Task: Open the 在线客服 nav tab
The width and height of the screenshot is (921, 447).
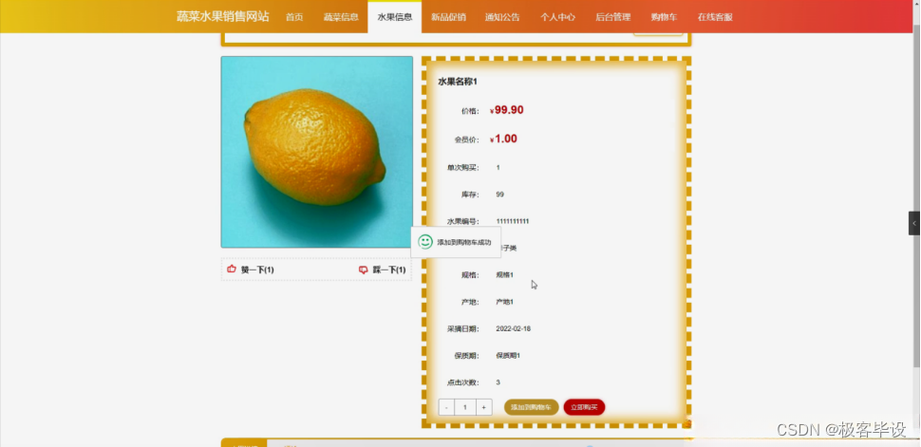Action: [715, 17]
